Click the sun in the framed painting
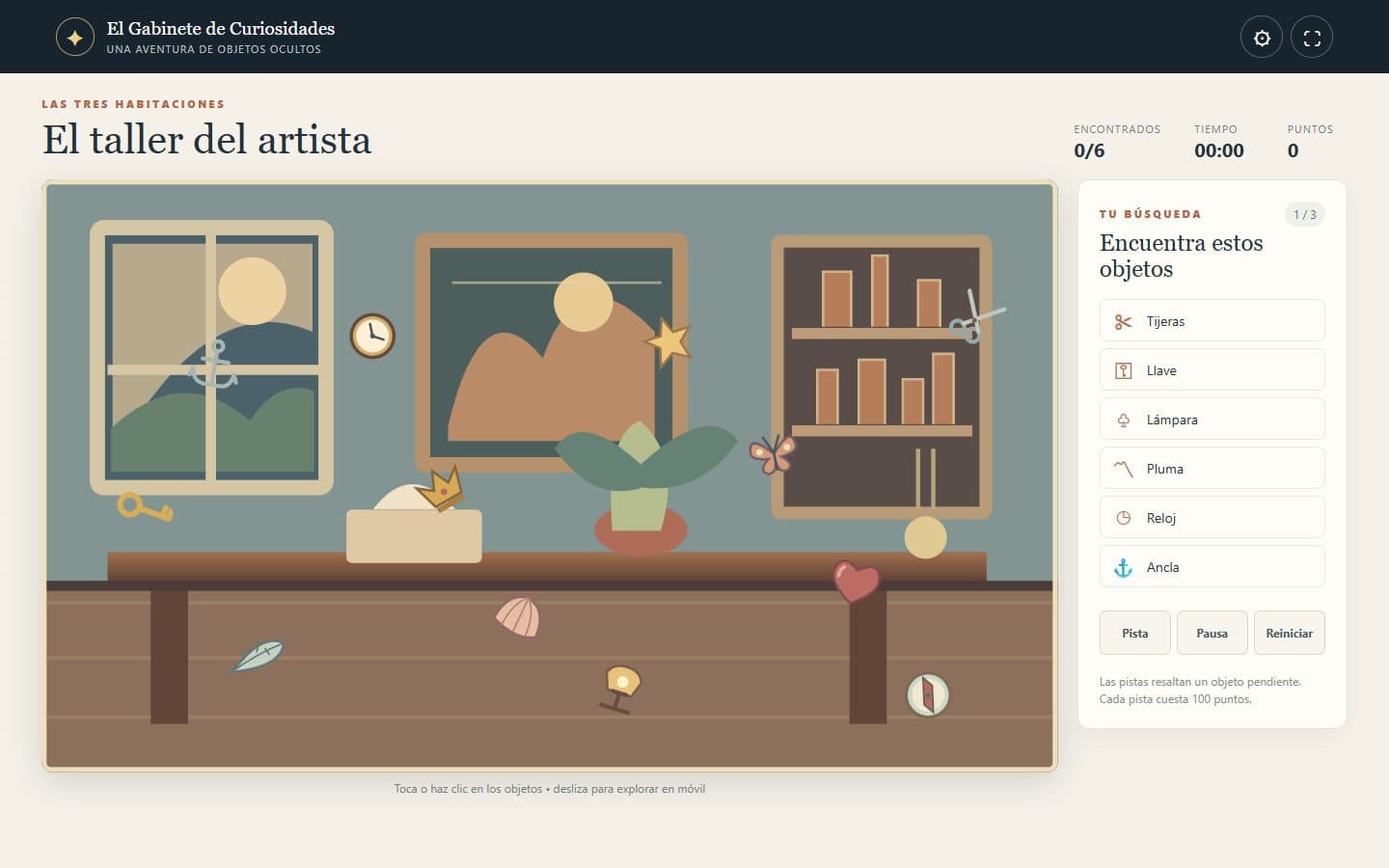The image size is (1389, 868). pos(583,302)
